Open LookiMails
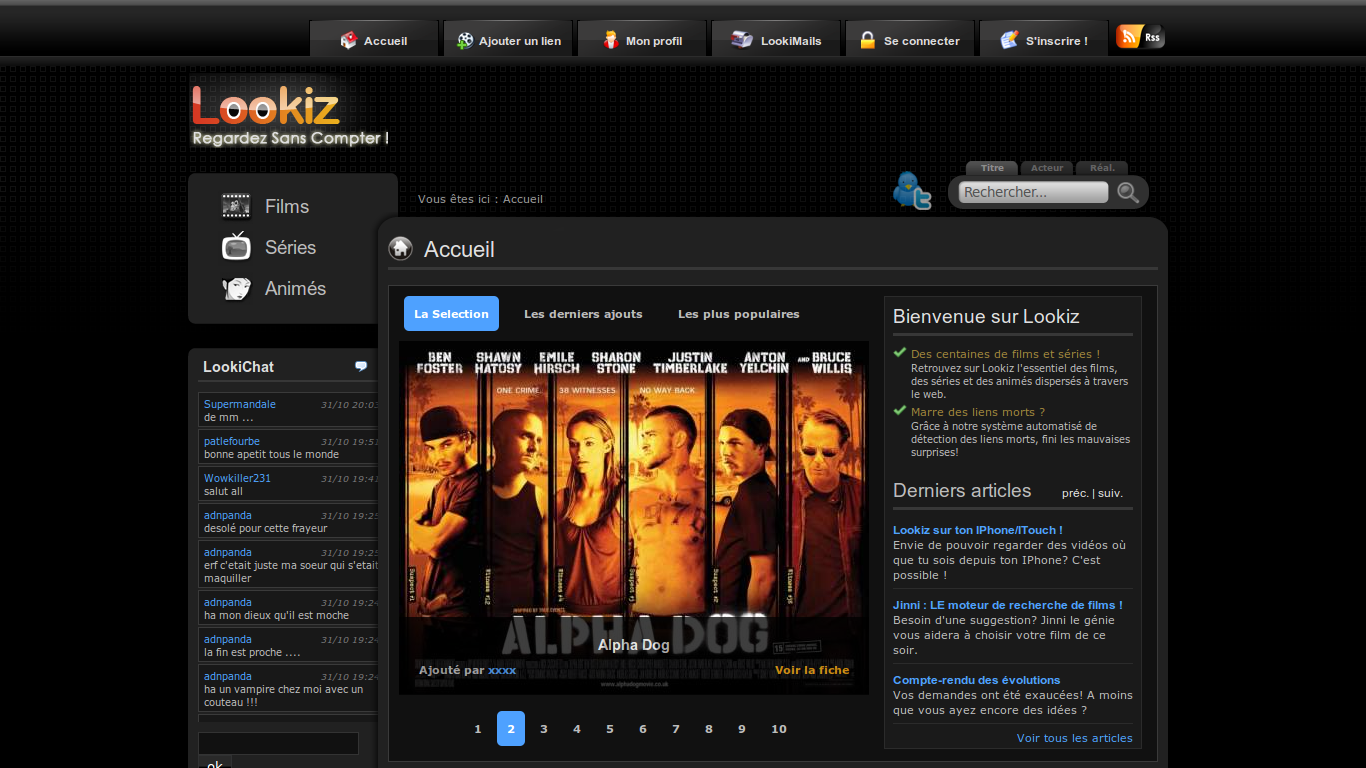1366x768 pixels. click(x=776, y=40)
